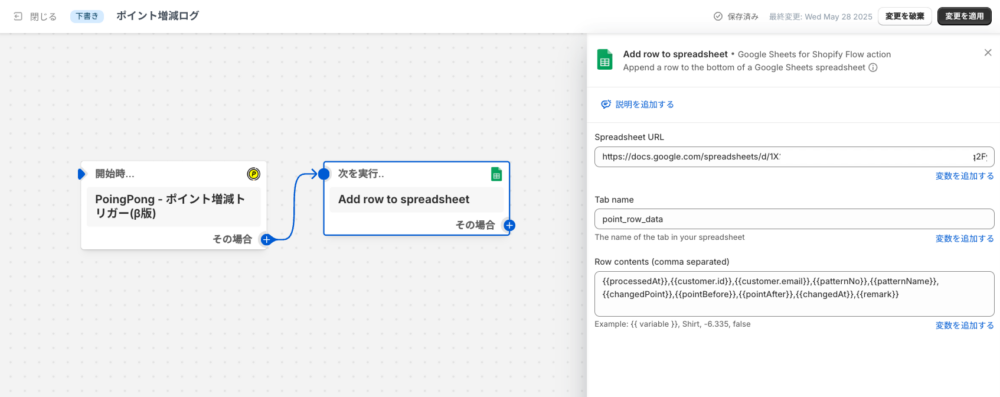
Task: Click the 最終変更 Wed May 28 2025 text
Action: pos(820,17)
